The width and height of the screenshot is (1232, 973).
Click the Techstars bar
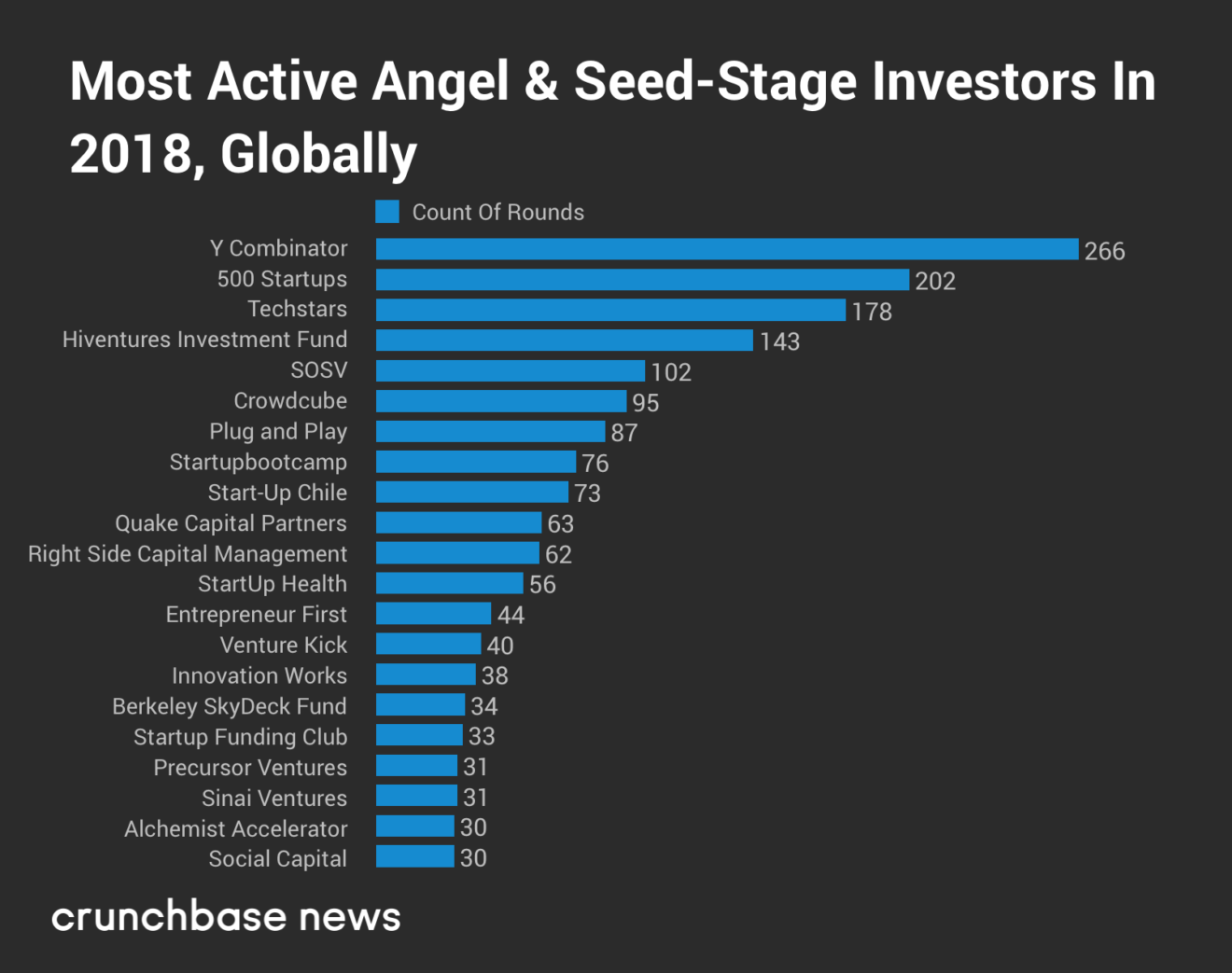610,310
